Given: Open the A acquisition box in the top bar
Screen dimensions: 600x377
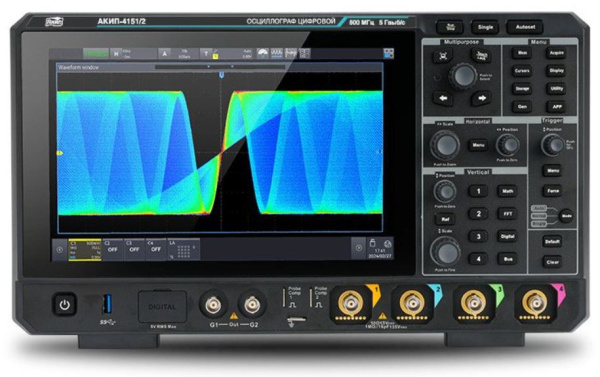Looking at the screenshot, I should [179, 54].
